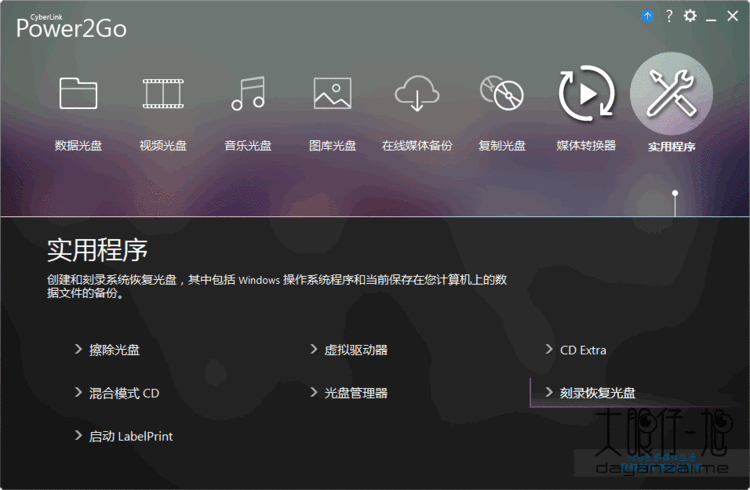Click the Online Media Backup cloud icon
750x490 pixels.
[x=417, y=93]
